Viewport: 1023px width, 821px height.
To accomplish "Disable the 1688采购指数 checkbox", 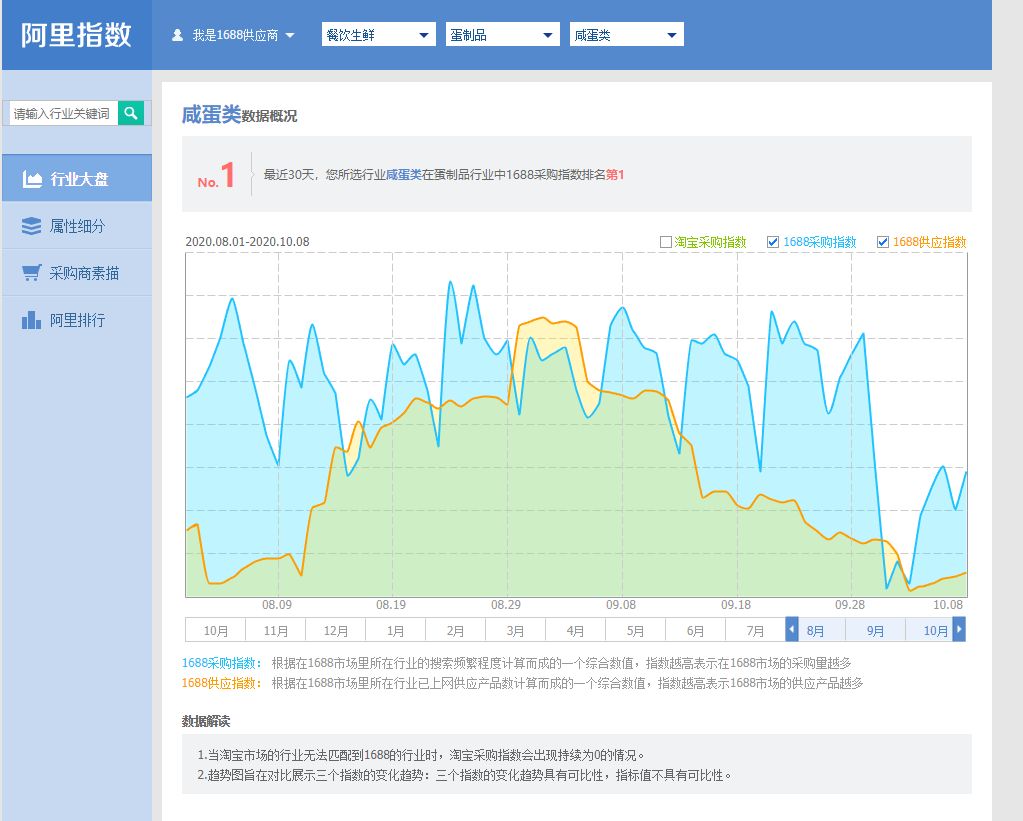I will 775,241.
